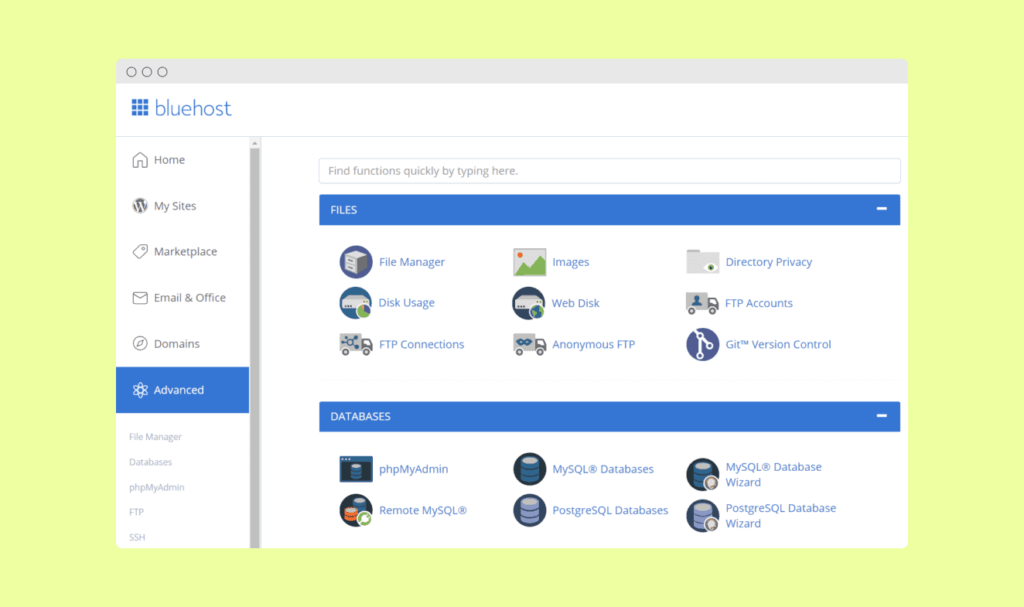Open phpMyAdmin submenu link in sidebar

tap(157, 487)
